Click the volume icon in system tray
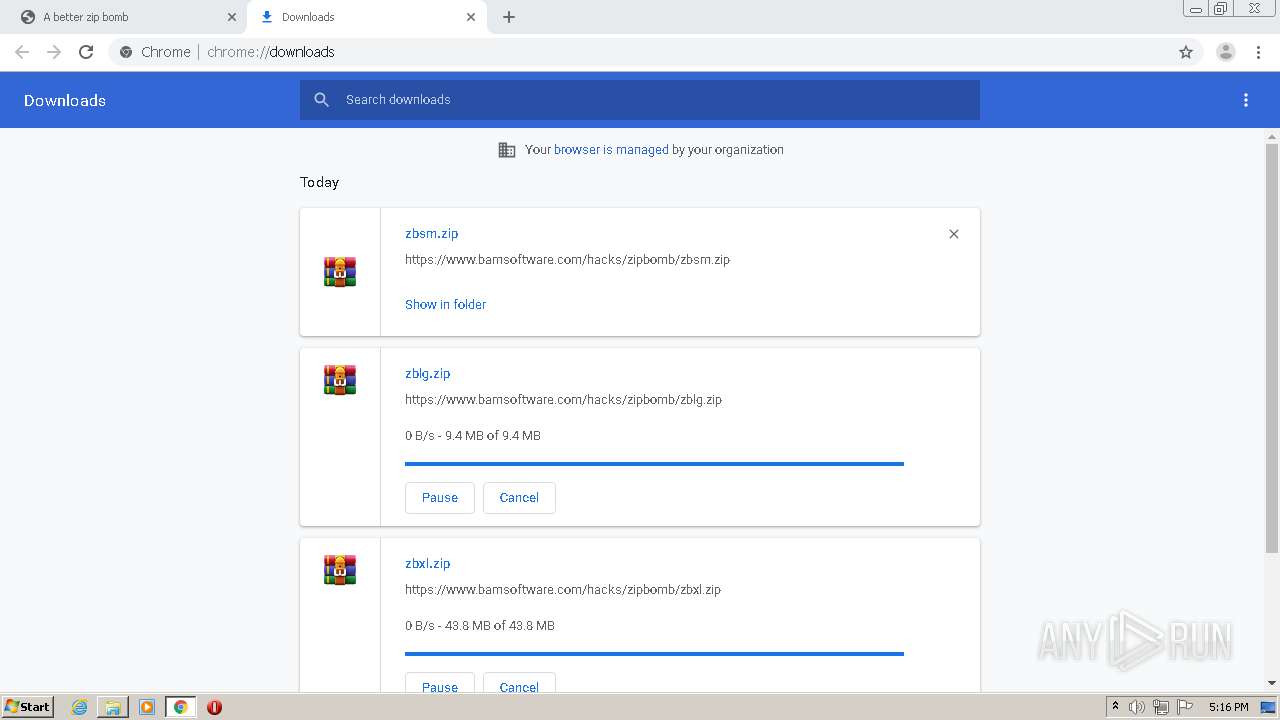Screen dimensions: 1280x720 pos(1137,707)
